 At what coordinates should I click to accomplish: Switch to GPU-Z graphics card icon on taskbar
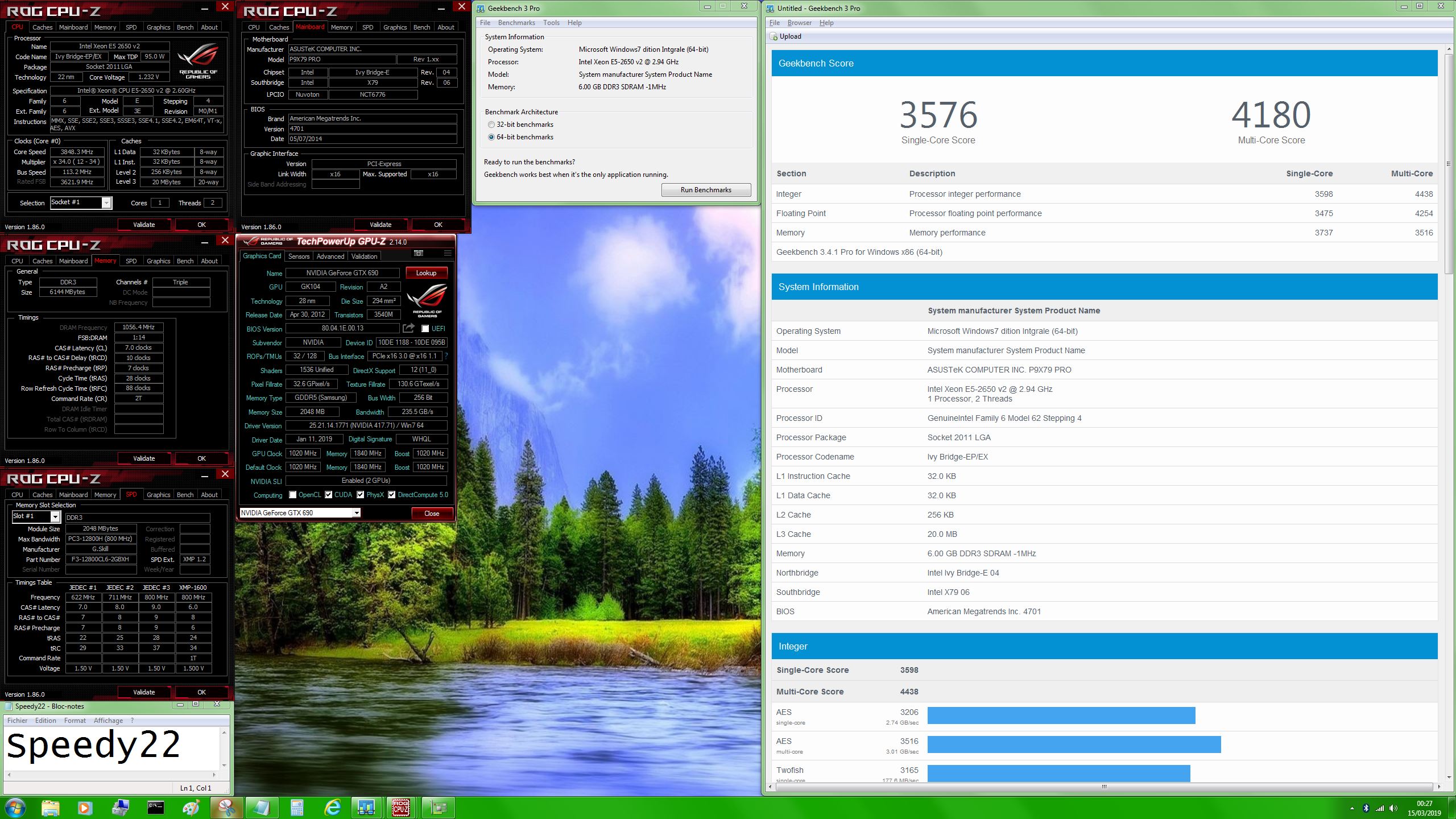coord(438,808)
